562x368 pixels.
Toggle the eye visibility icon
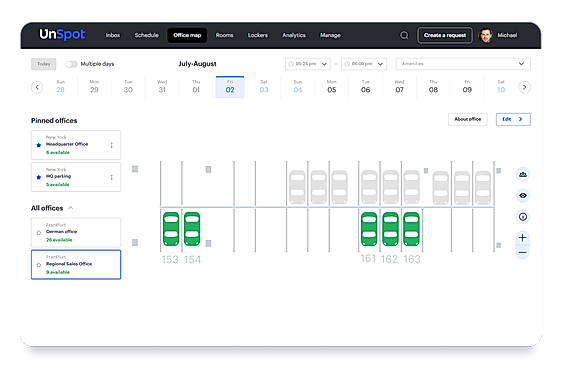click(523, 196)
